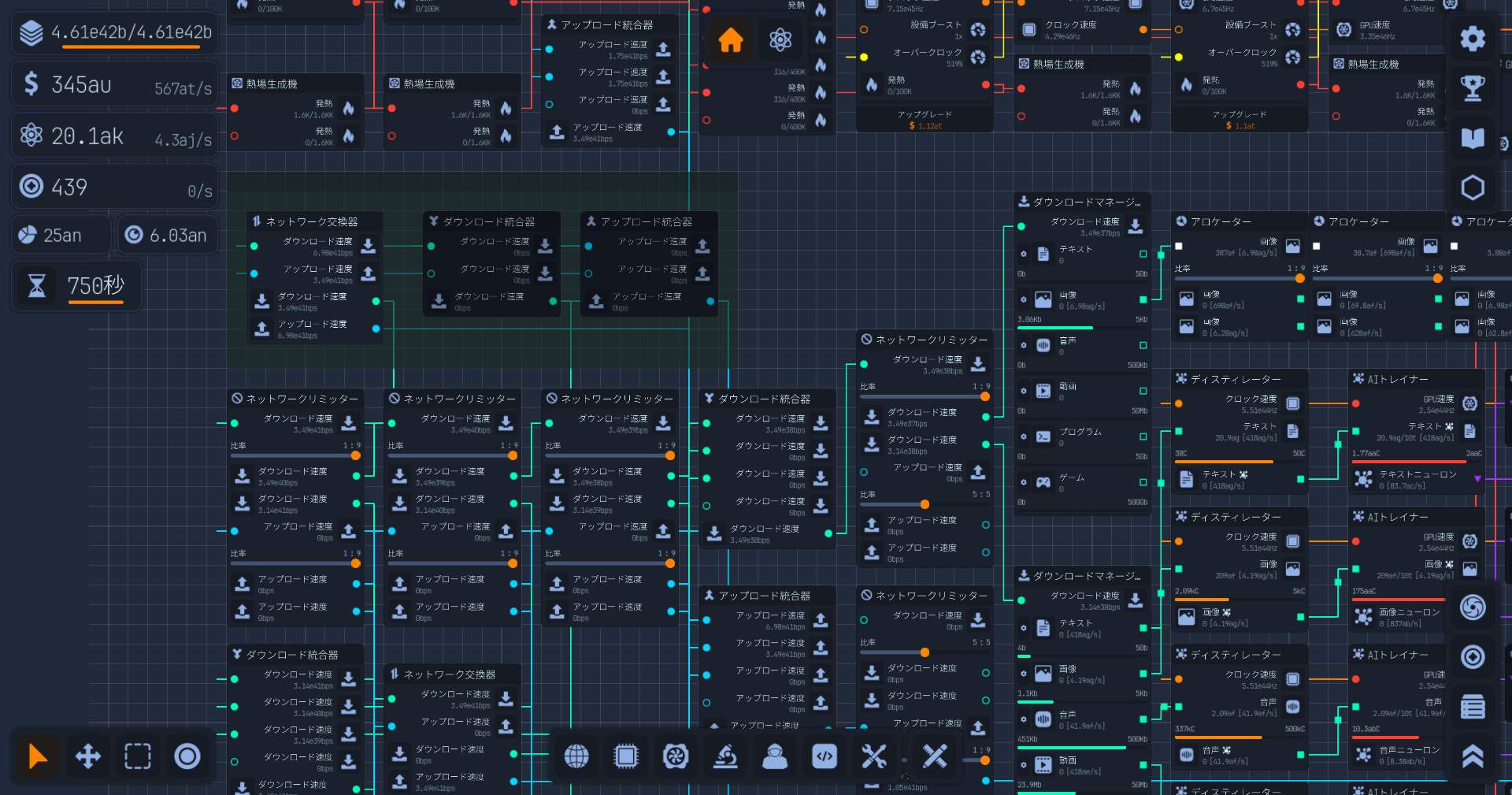Select the CPU chip category icon
Image resolution: width=1512 pixels, height=795 pixels.
coord(626,756)
